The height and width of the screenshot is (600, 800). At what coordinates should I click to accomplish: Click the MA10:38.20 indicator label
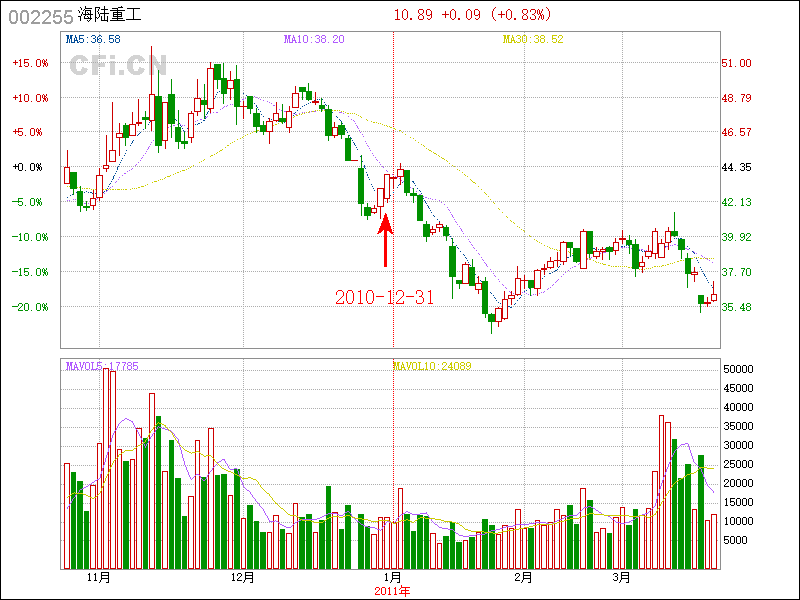tap(314, 39)
